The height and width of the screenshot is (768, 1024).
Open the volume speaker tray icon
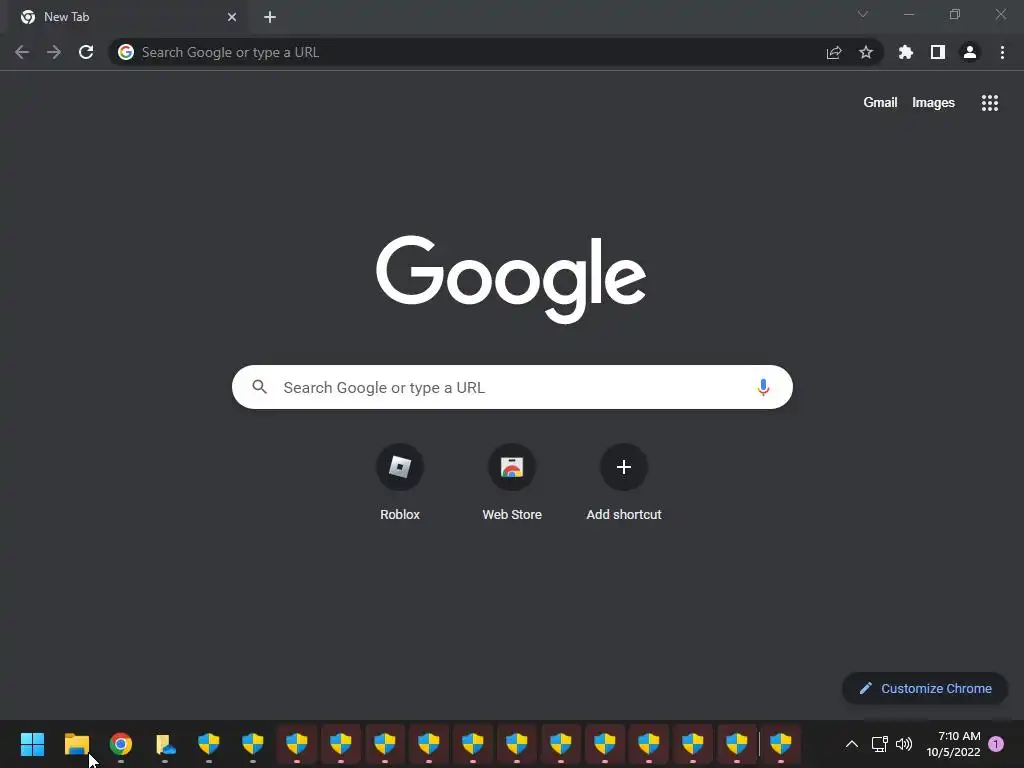[904, 744]
